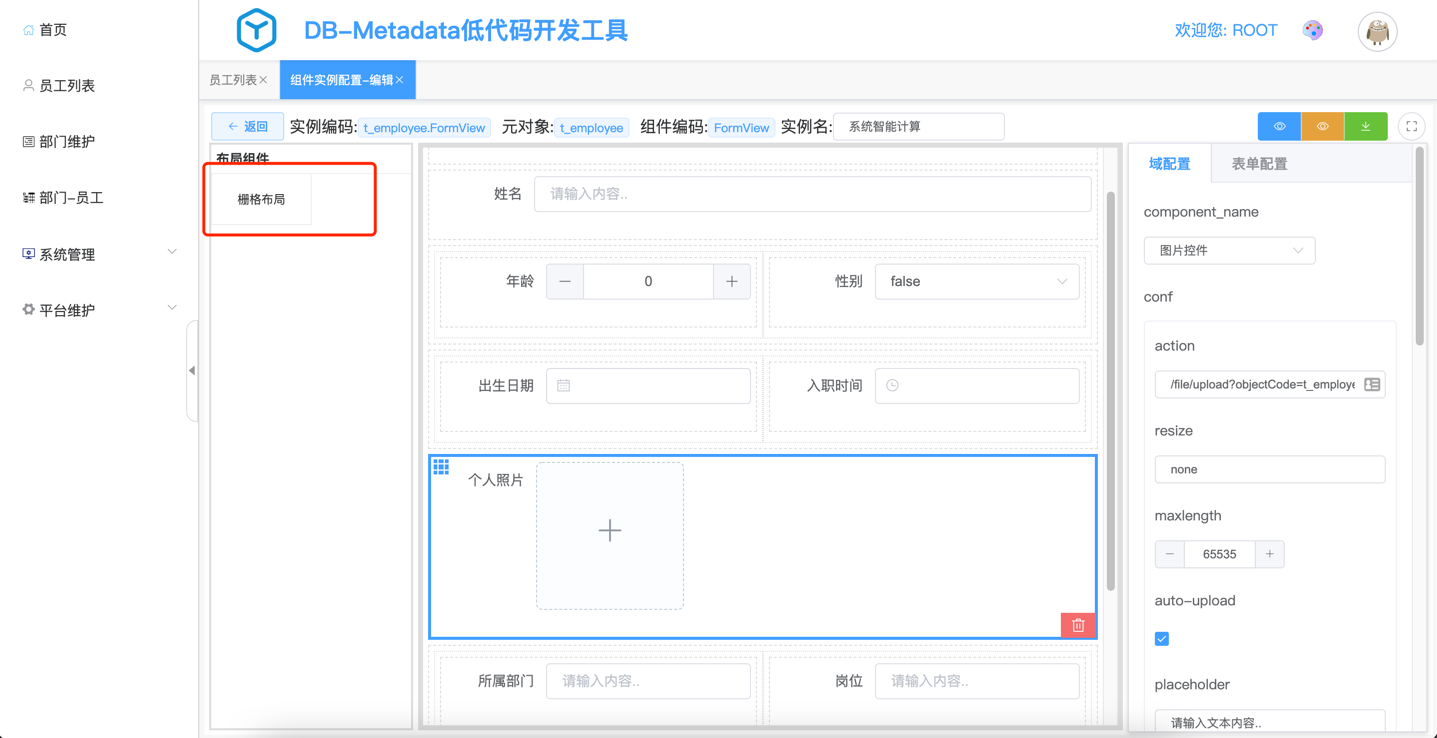Click the plus icon to upload personal photo

pos(610,531)
